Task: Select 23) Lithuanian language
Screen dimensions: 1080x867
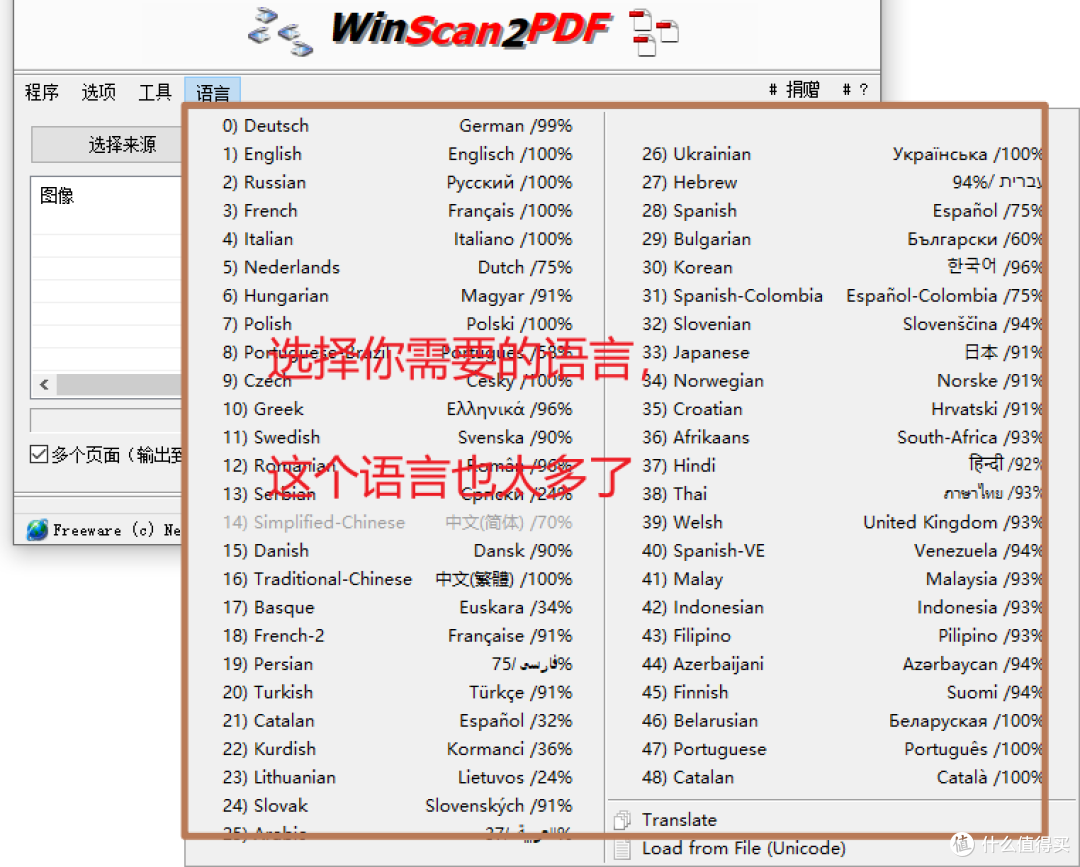Action: pyautogui.click(x=397, y=777)
